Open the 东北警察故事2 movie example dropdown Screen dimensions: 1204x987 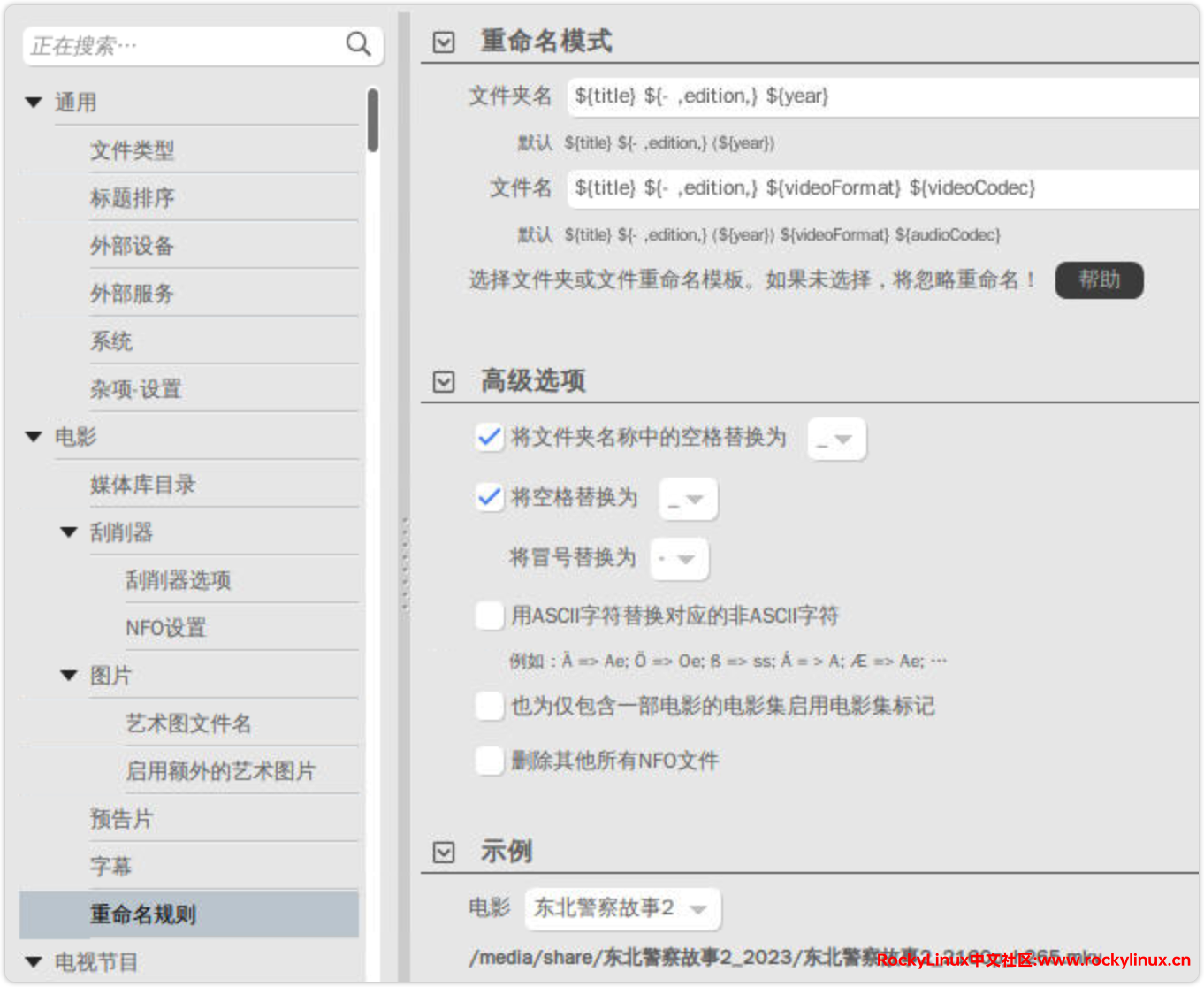click(622, 909)
